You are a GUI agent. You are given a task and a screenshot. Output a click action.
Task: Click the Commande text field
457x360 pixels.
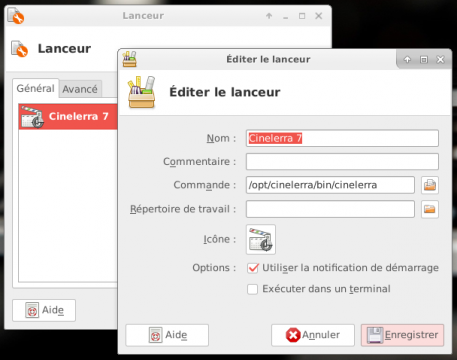coord(330,185)
